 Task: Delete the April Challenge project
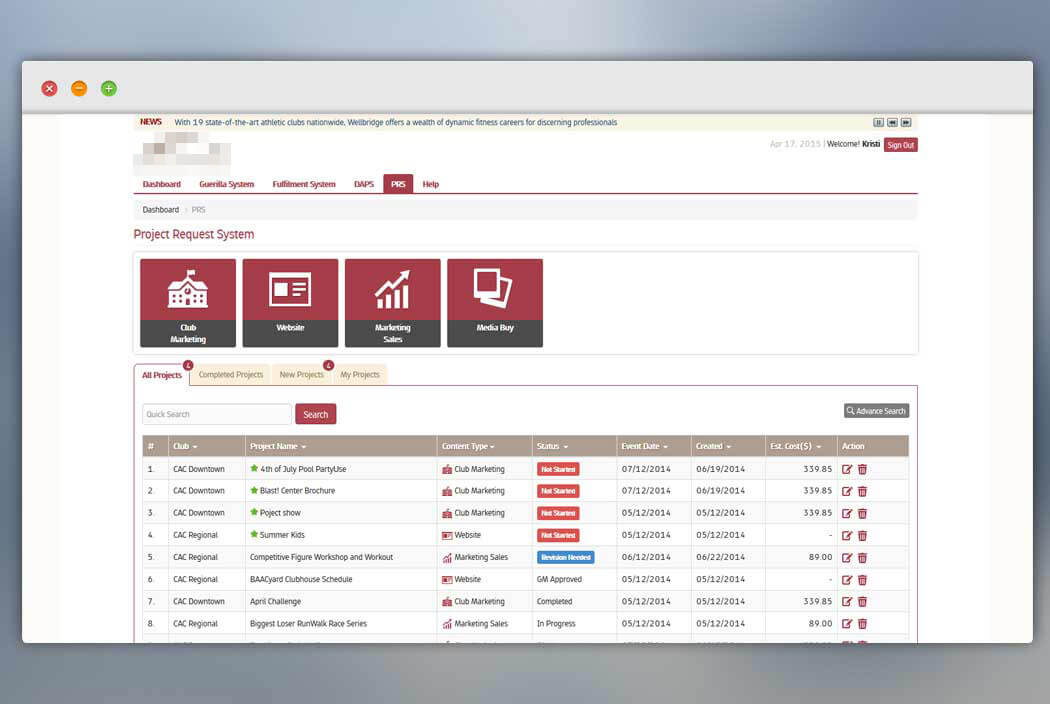[862, 602]
